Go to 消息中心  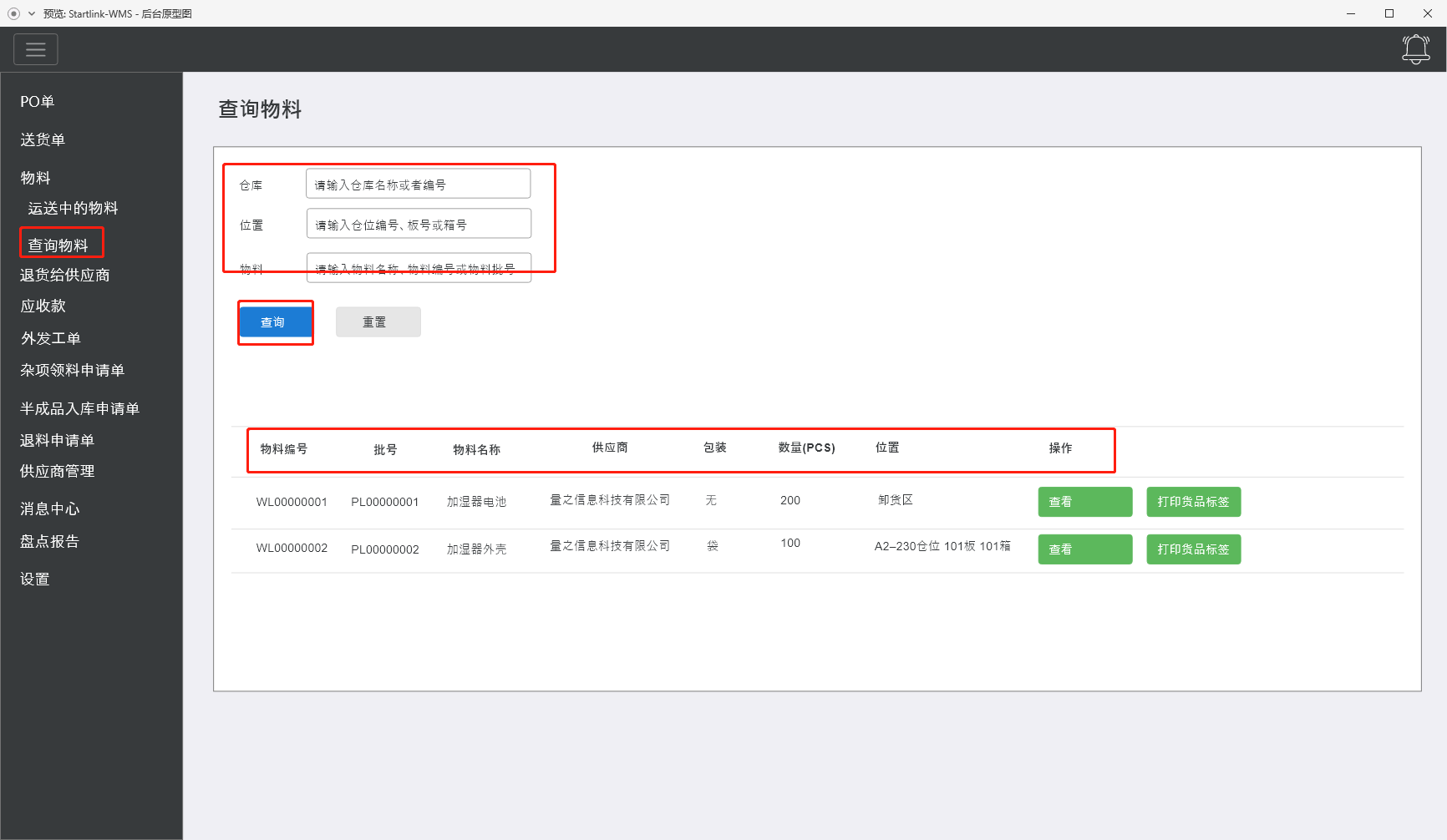click(50, 509)
